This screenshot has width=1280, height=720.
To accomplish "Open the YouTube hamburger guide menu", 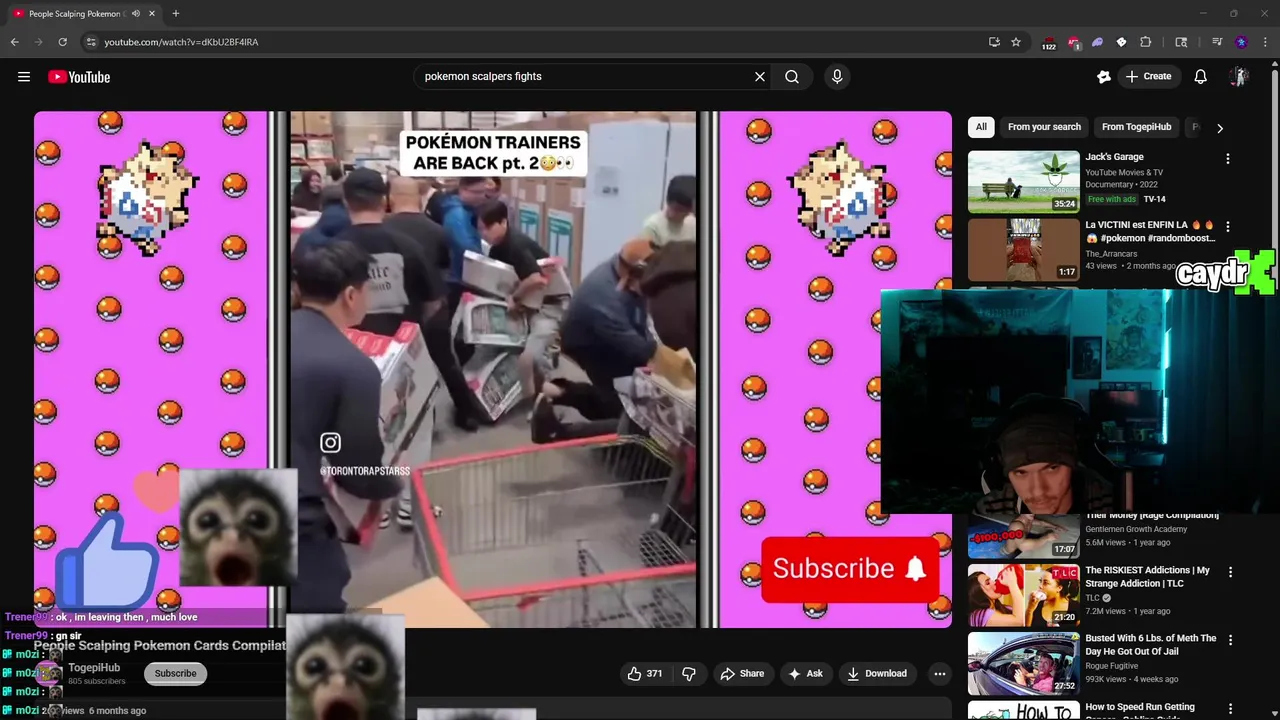I will 24,77.
